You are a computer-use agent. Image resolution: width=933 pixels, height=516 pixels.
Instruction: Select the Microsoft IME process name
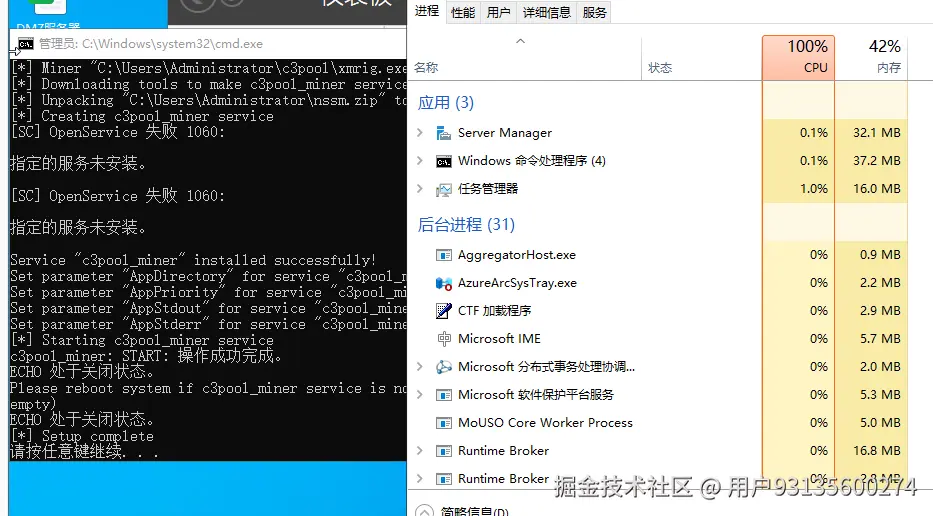point(499,339)
